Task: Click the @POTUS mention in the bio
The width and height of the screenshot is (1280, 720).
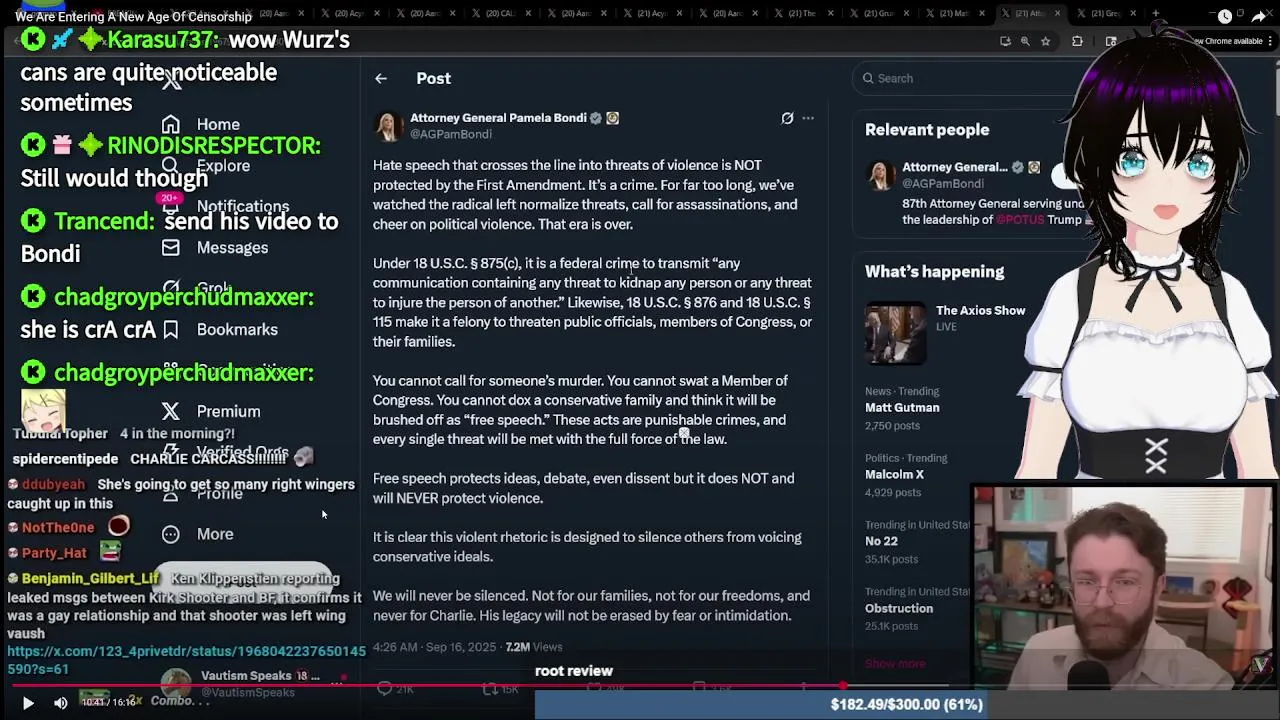Action: coord(1019,219)
